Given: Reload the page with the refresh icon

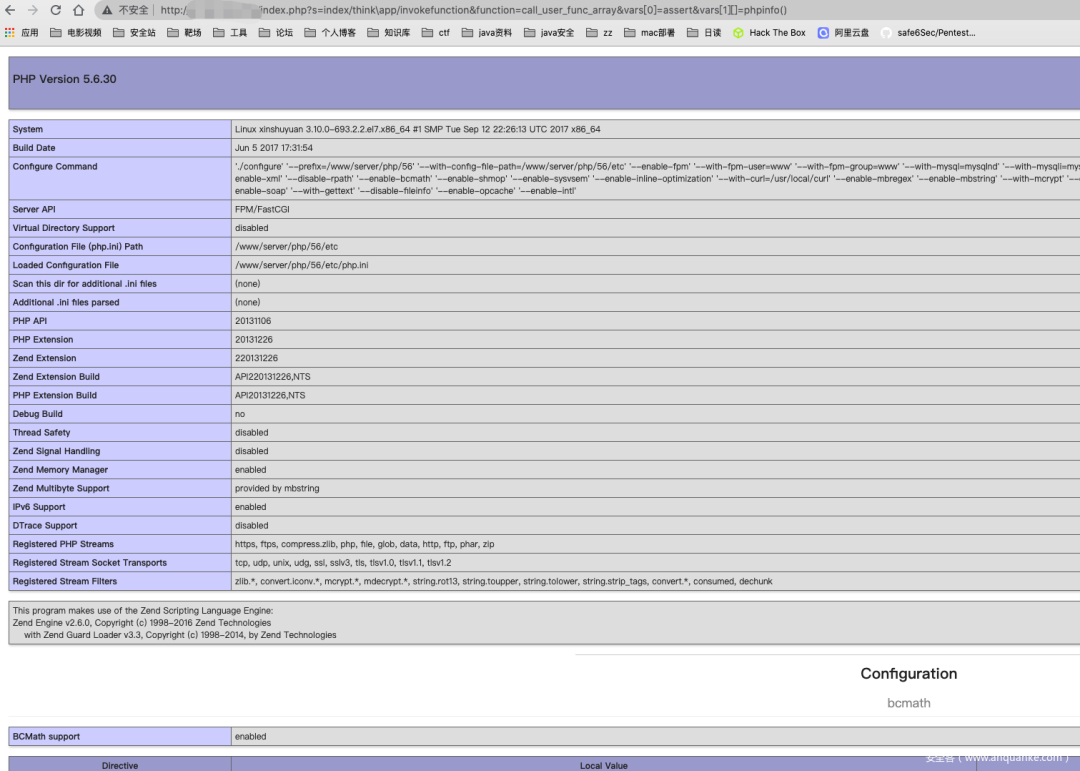Looking at the screenshot, I should pos(56,10).
